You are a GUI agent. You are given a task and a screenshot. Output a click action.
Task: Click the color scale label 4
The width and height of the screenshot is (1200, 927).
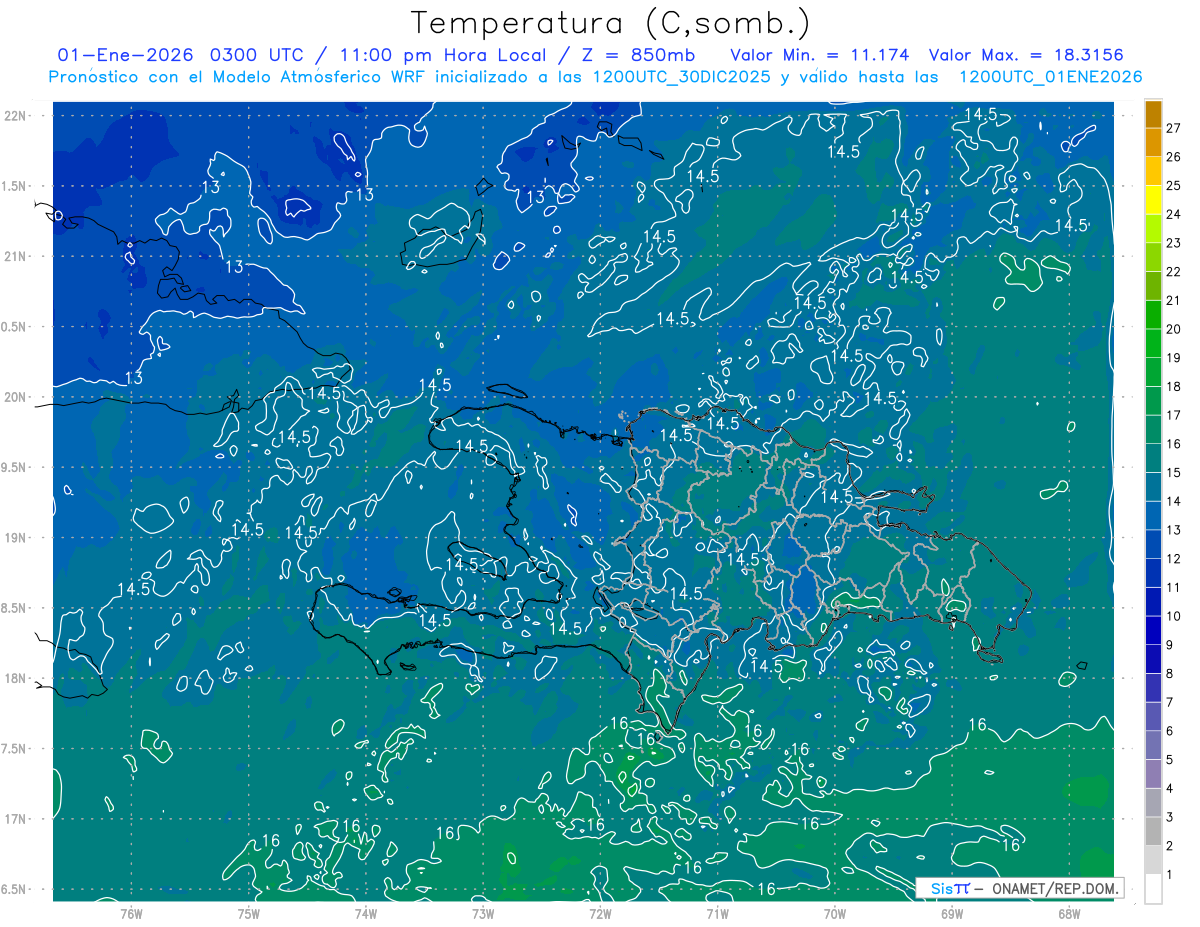point(1171,789)
